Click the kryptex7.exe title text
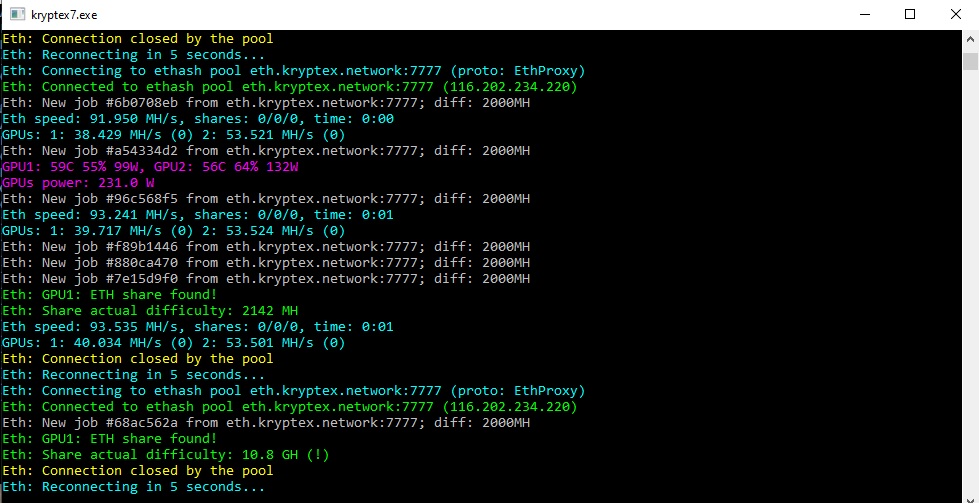Image resolution: width=979 pixels, height=504 pixels. (64, 14)
